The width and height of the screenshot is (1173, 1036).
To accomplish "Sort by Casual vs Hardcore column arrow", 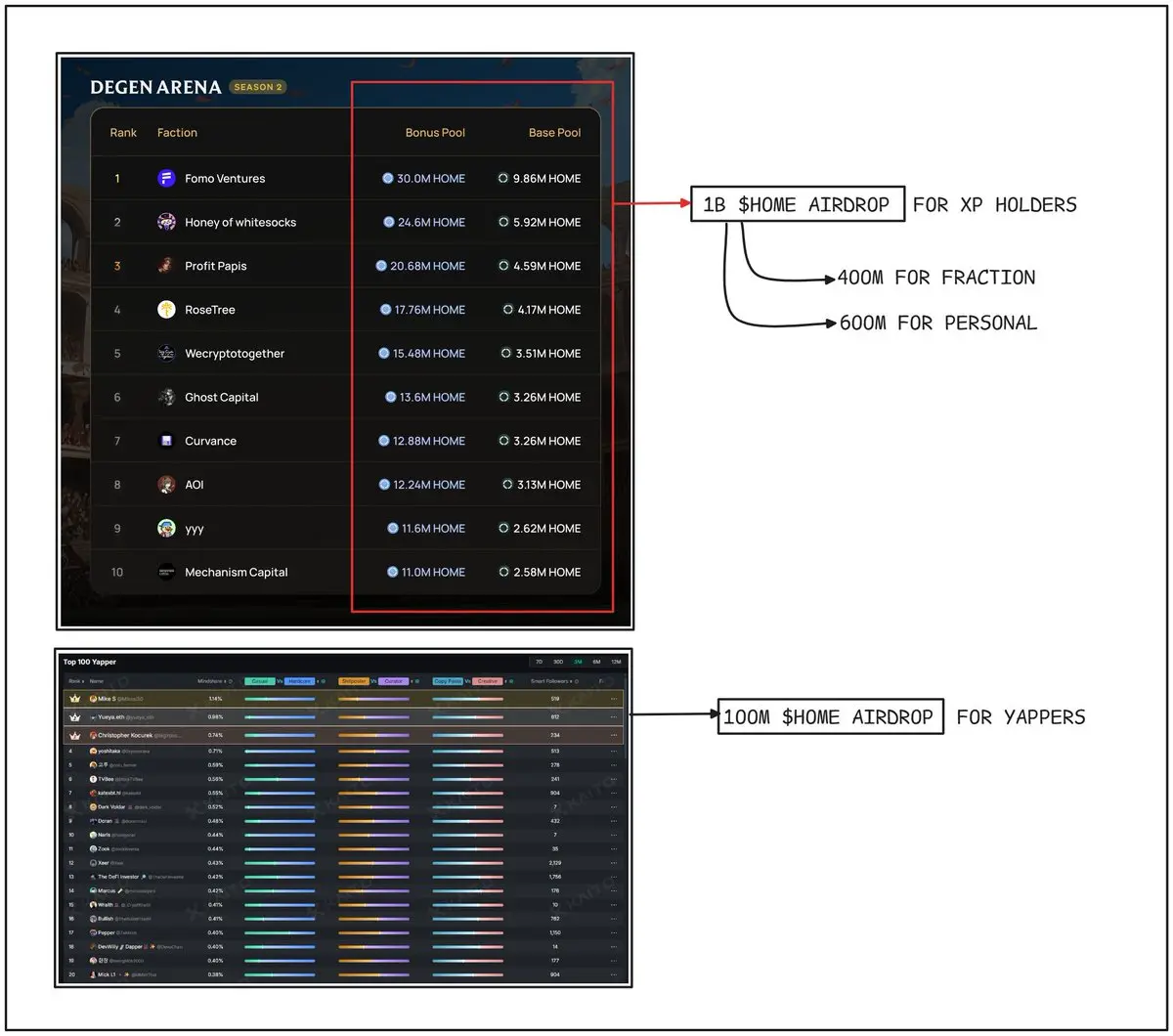I will click(x=318, y=681).
